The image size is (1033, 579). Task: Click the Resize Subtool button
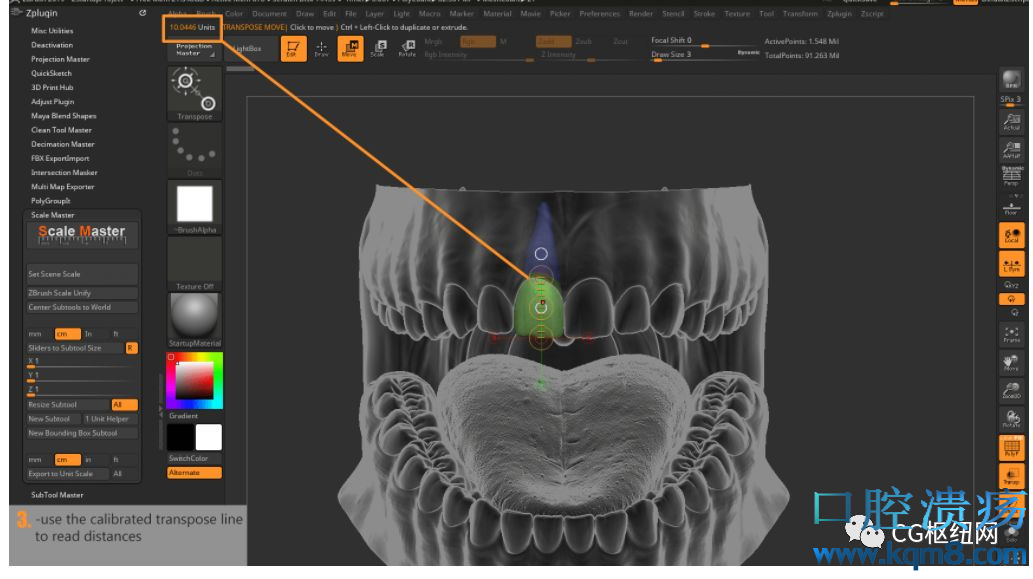coord(68,404)
